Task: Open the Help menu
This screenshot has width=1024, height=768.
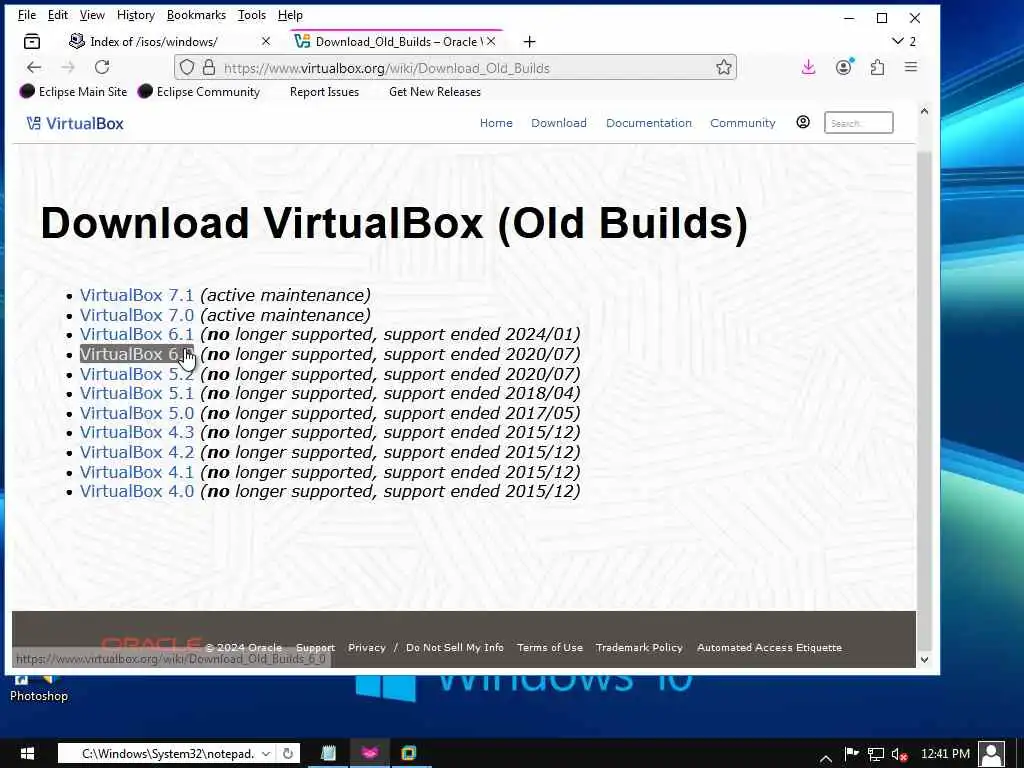Action: pyautogui.click(x=290, y=14)
